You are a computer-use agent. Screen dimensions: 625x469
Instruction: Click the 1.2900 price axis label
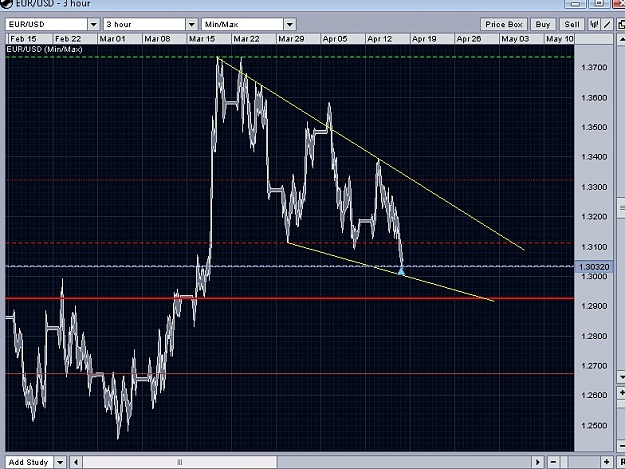pos(594,306)
